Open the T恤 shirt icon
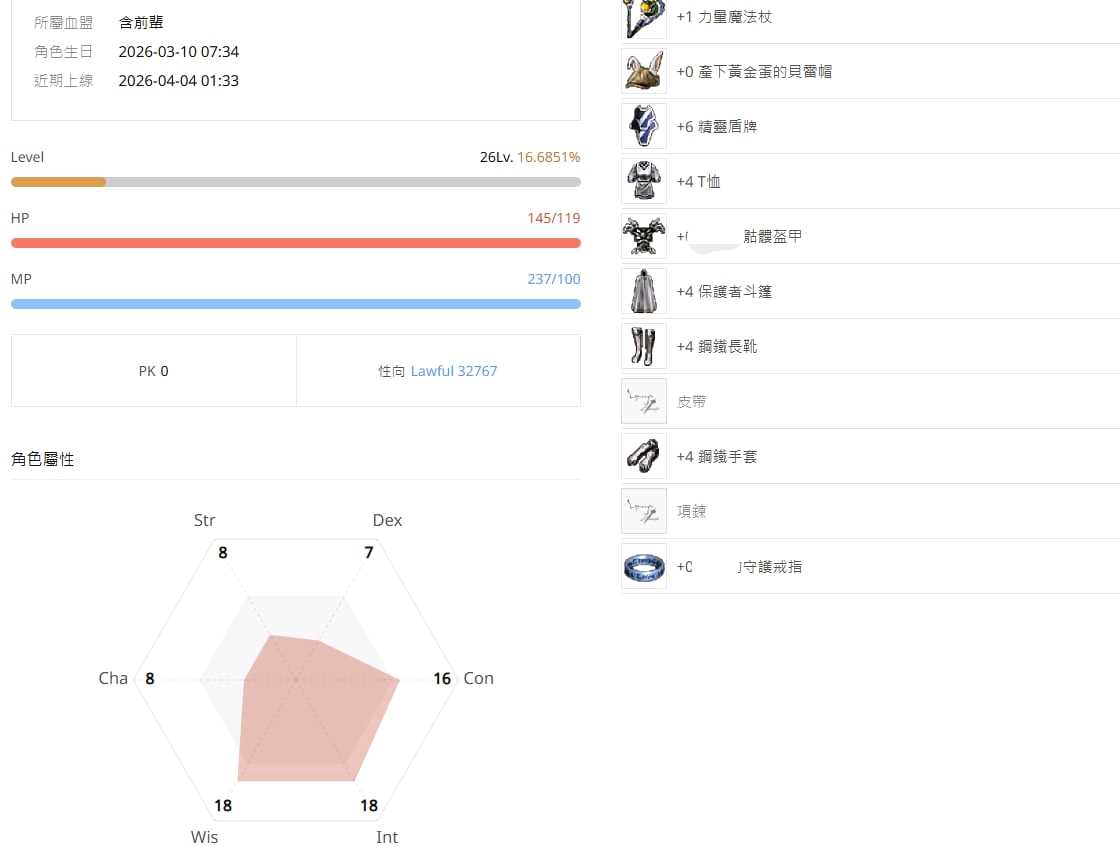The height and width of the screenshot is (846, 1120). [644, 182]
